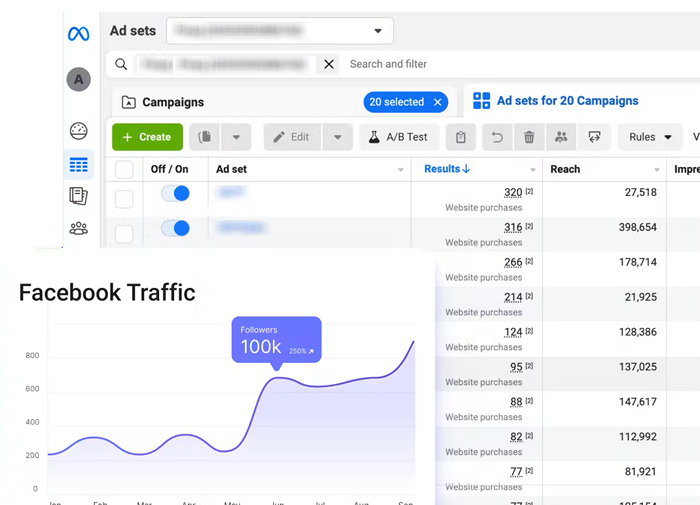Toggle the second ad set switch
The height and width of the screenshot is (505, 700).
pos(175,229)
